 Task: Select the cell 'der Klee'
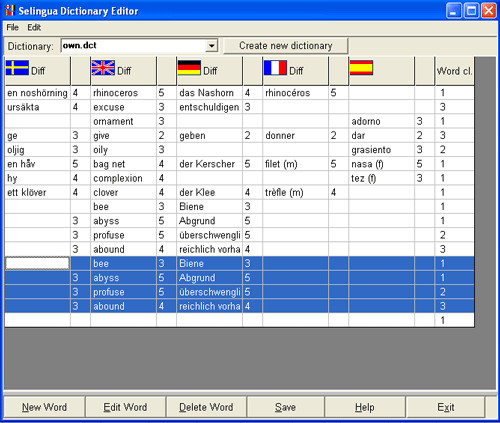coord(209,192)
